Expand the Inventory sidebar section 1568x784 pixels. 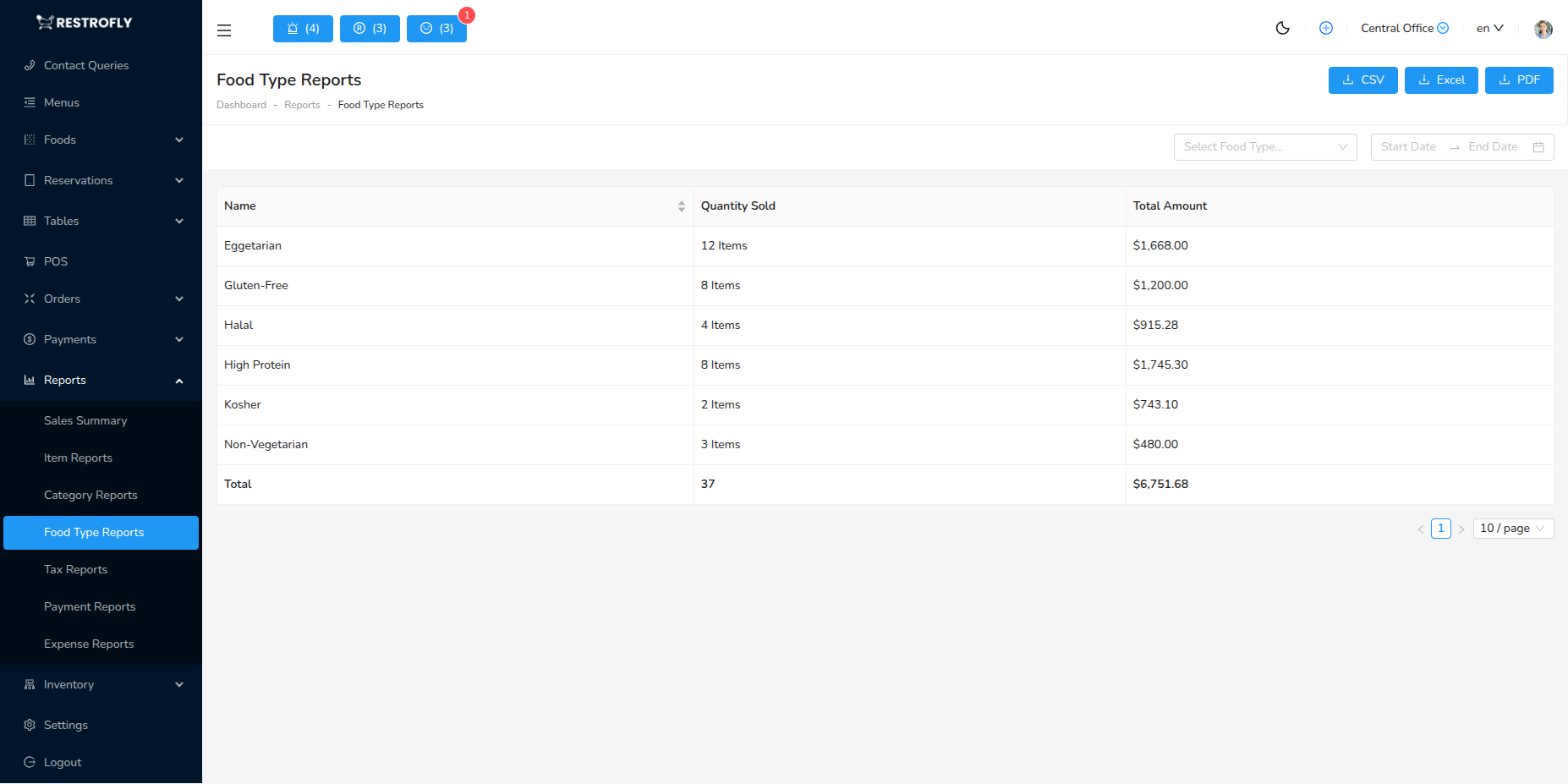pyautogui.click(x=68, y=684)
